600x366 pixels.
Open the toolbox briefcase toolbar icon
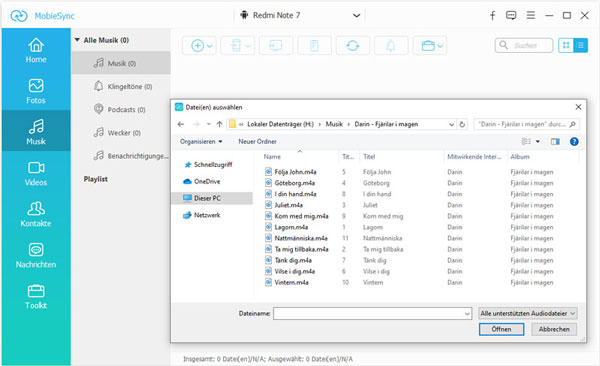(x=430, y=46)
